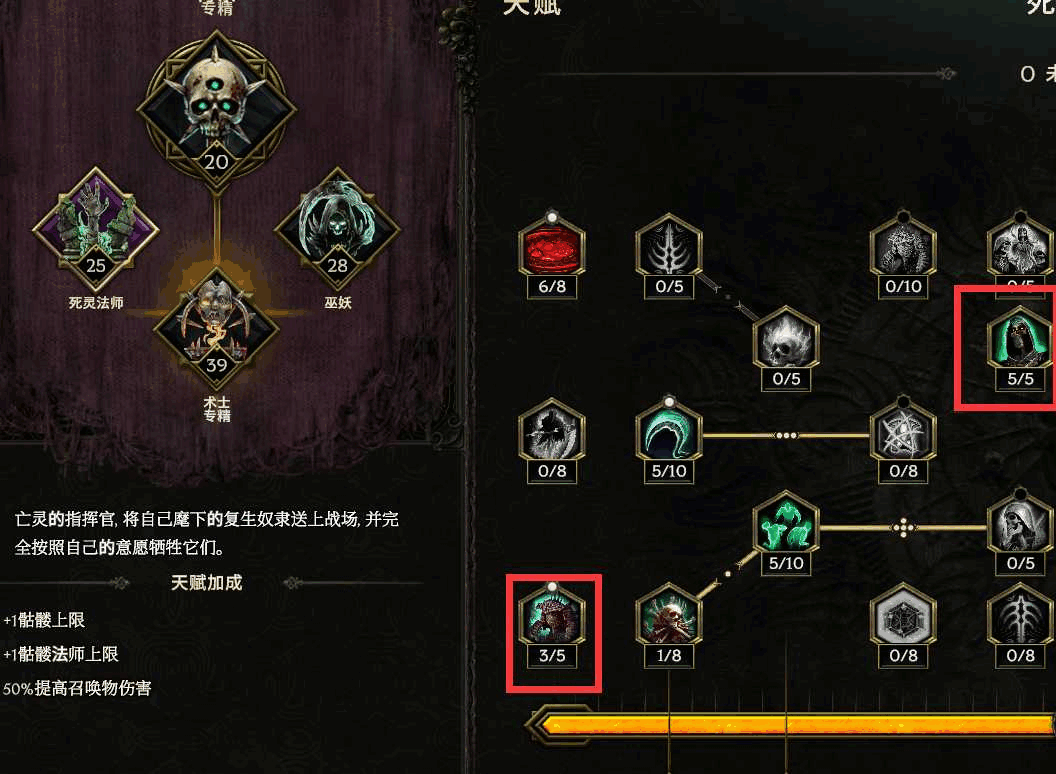Select the pentagram star talent 0/8
The image size is (1056, 774).
coord(903,432)
